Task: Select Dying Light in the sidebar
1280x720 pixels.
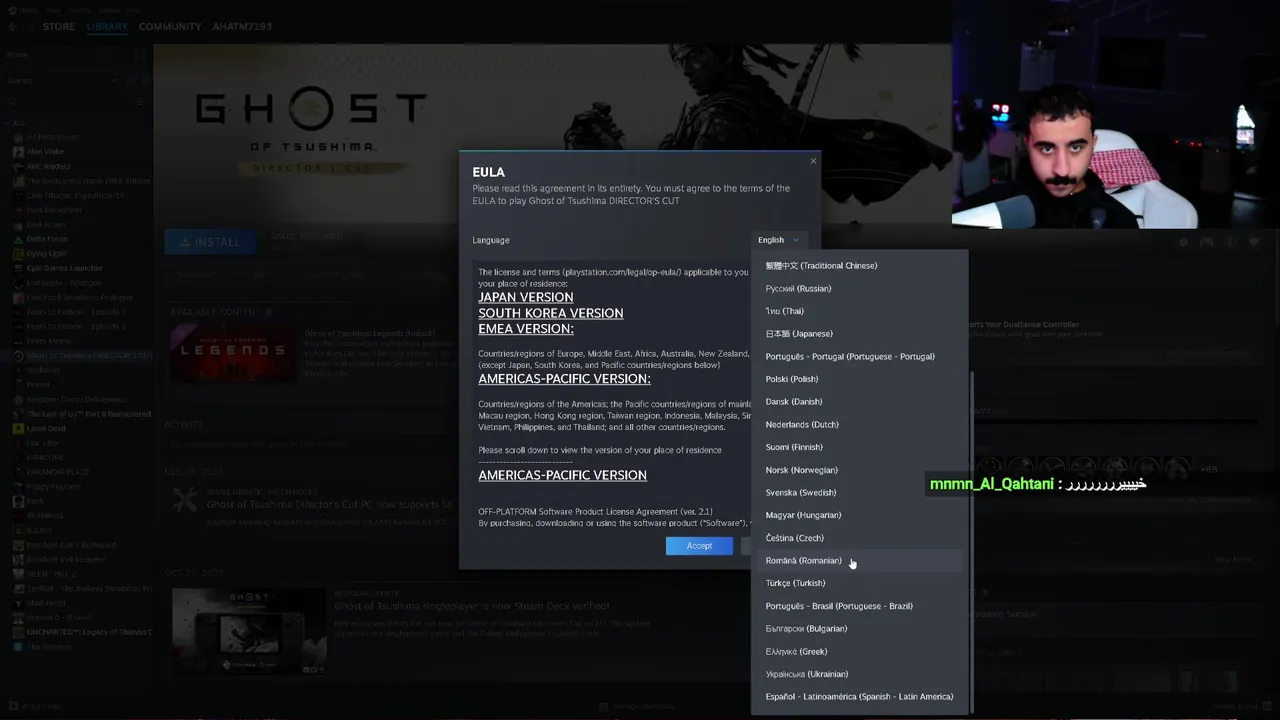Action: [x=46, y=254]
